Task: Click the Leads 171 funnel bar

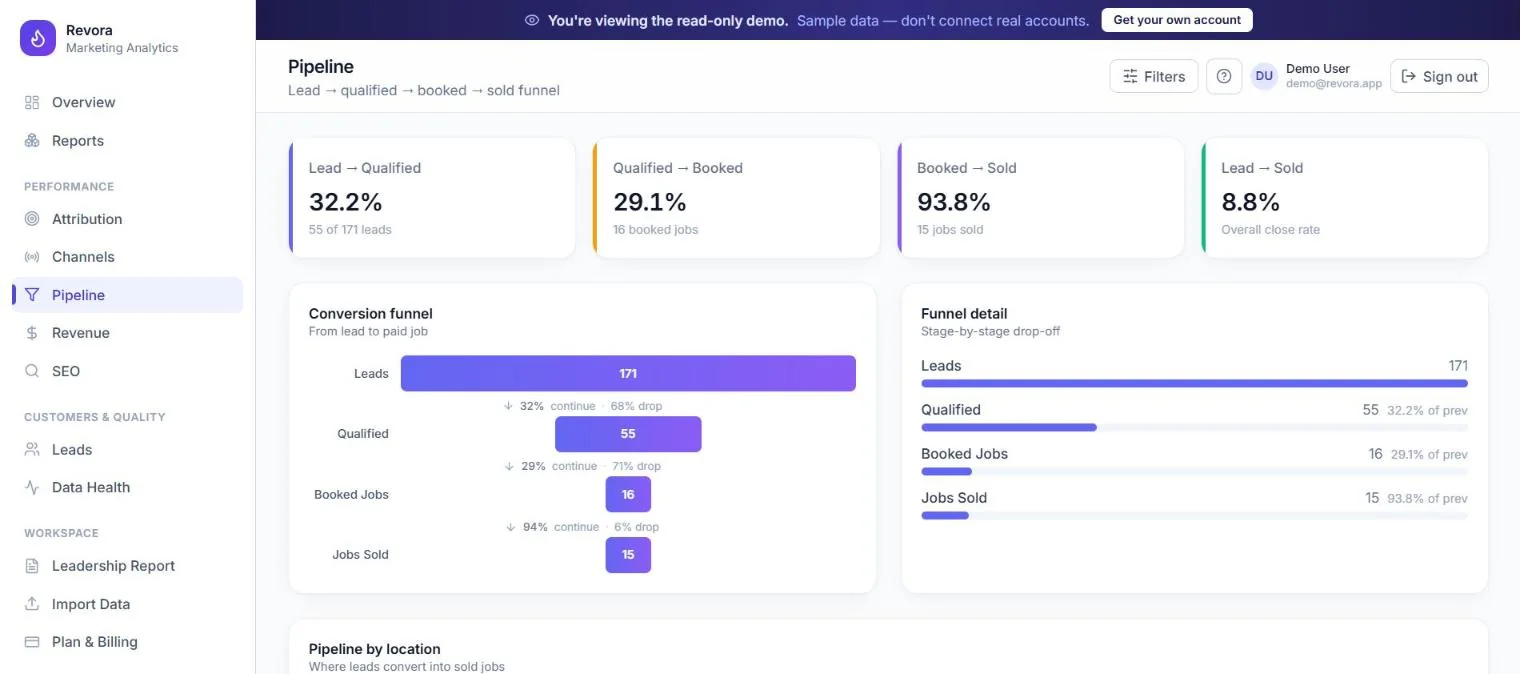Action: tap(628, 373)
